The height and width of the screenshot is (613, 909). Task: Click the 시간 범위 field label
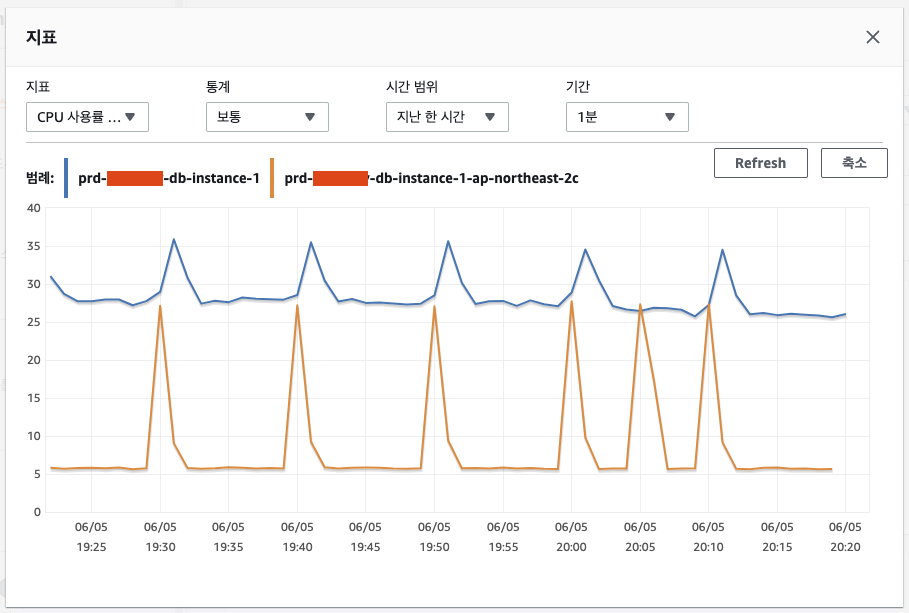tap(412, 87)
